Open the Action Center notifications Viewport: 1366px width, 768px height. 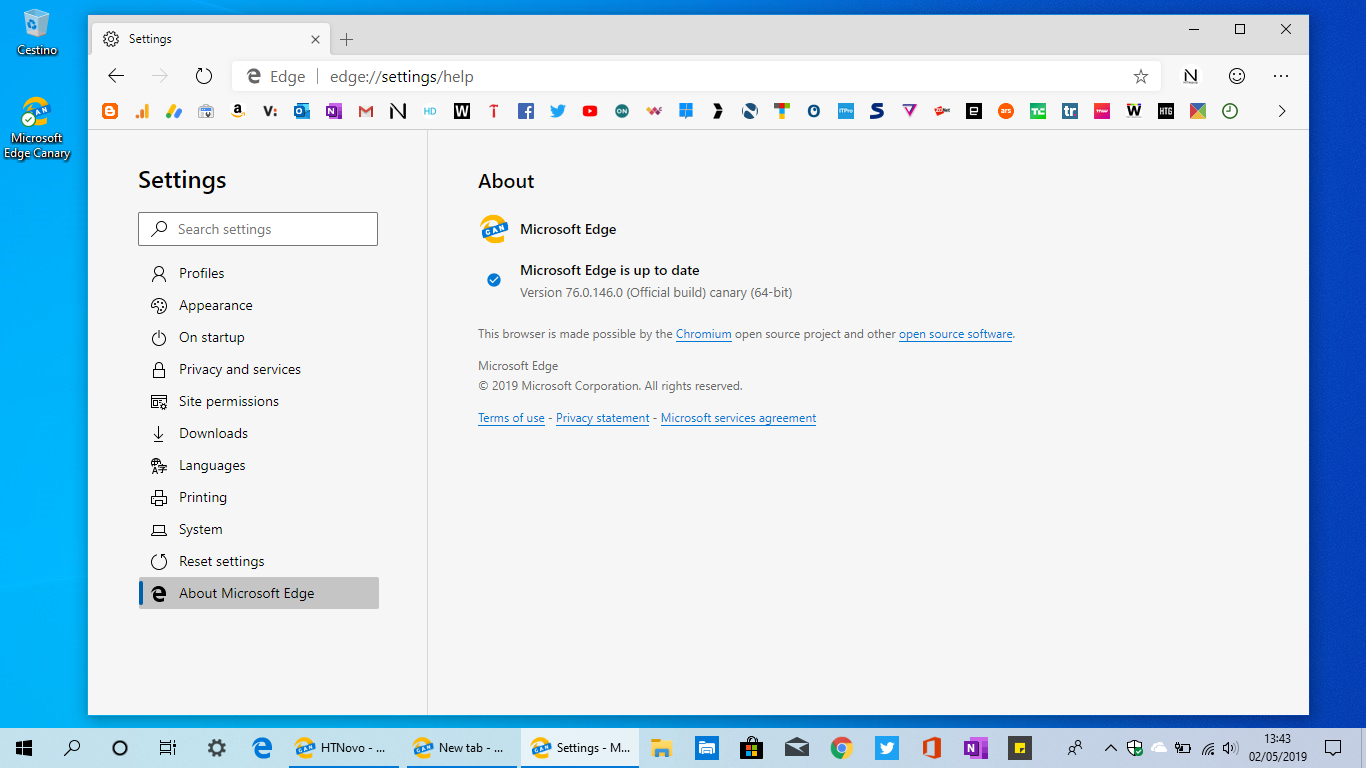pyautogui.click(x=1333, y=747)
